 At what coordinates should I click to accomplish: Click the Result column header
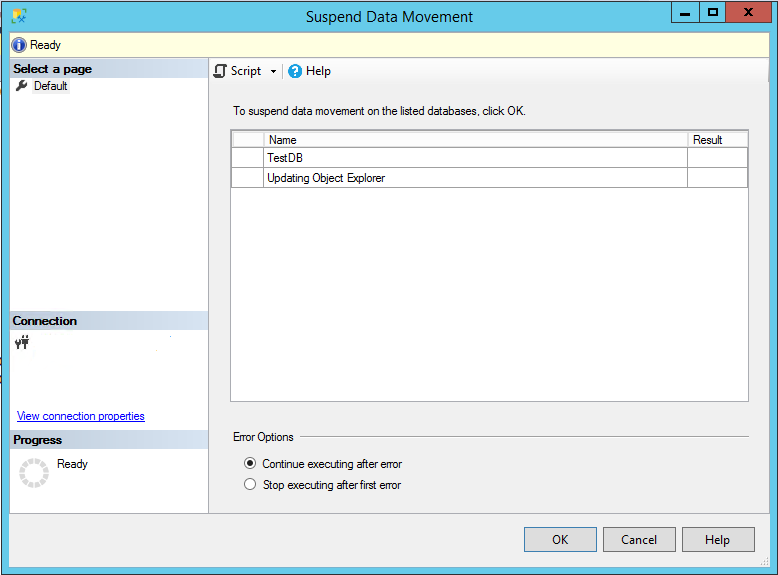pos(717,140)
